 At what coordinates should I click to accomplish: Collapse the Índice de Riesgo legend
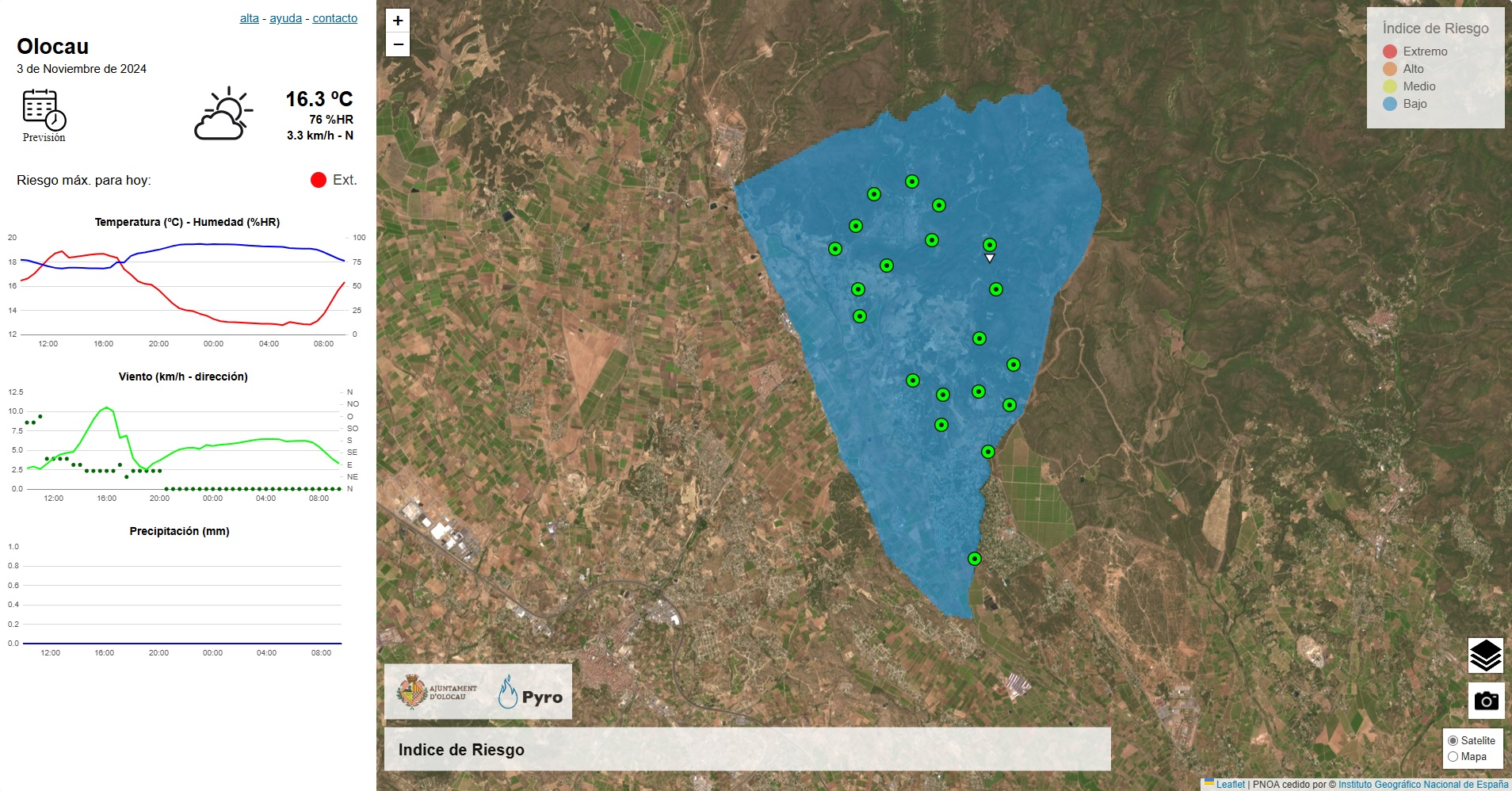pyautogui.click(x=1434, y=28)
